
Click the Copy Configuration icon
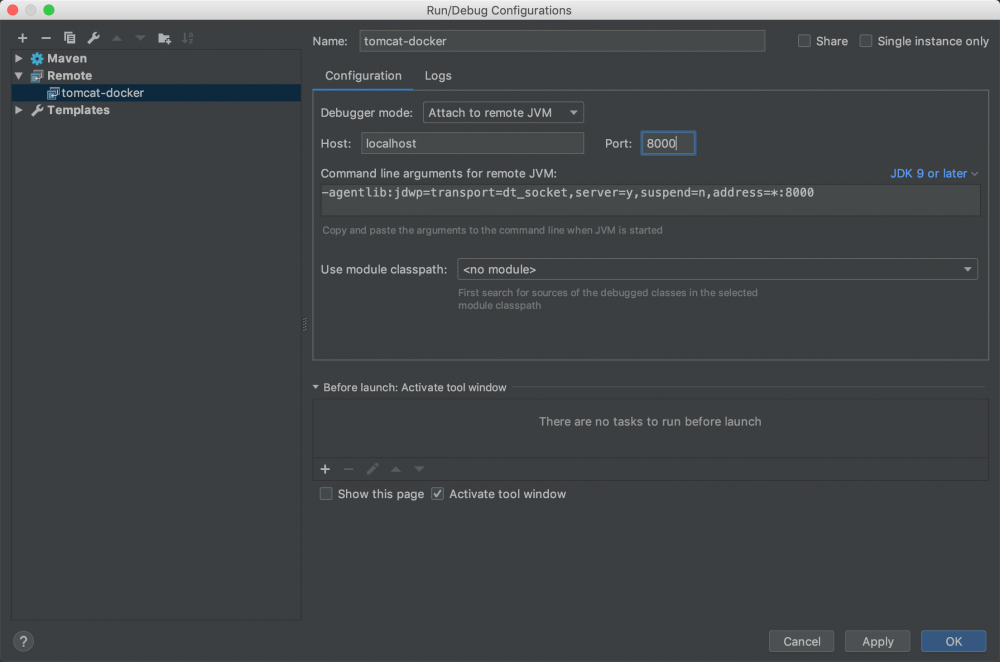(69, 38)
